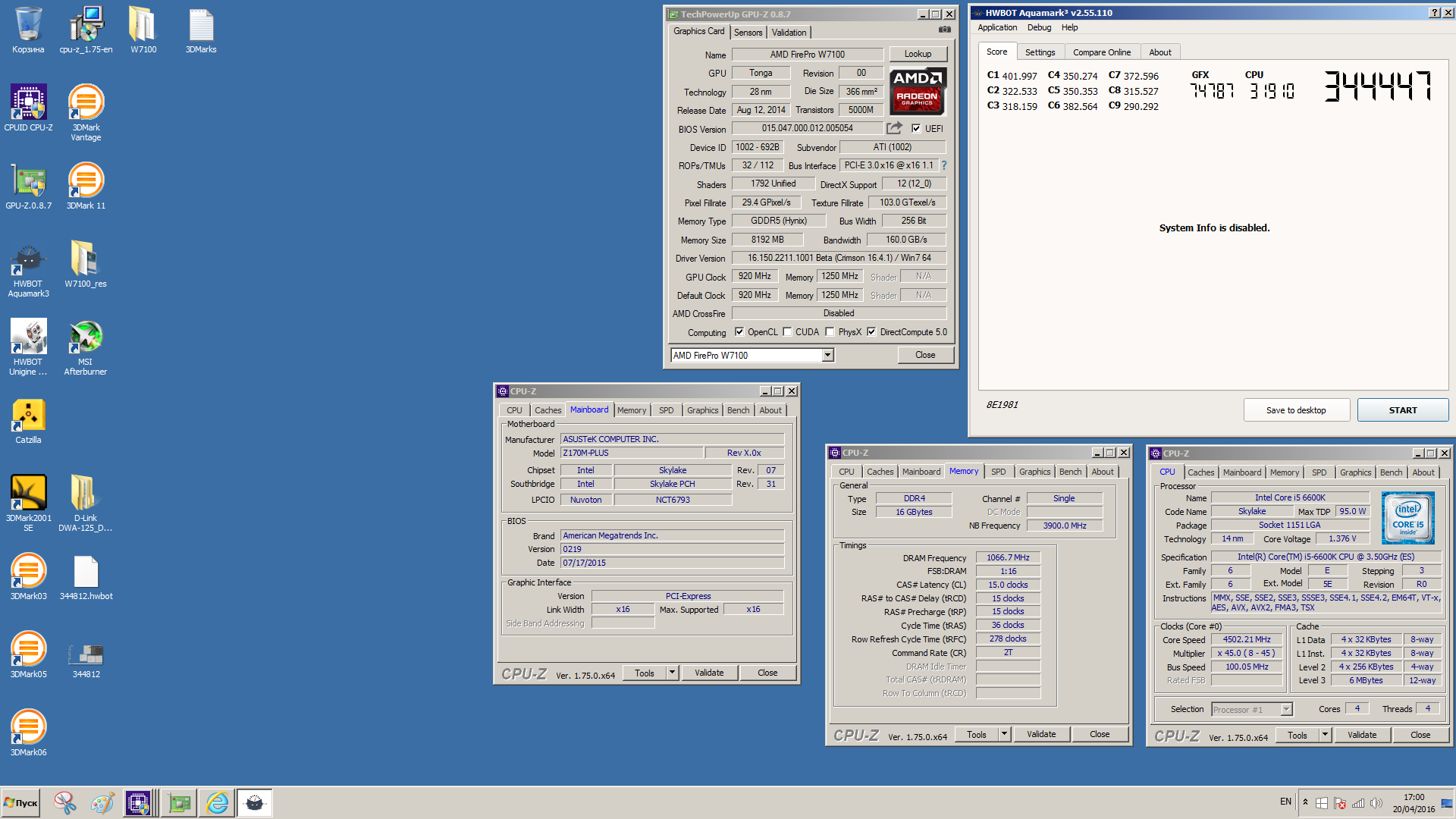Open Tools dropdown arrow in CPU tab CPU-Z window

(x=1325, y=735)
